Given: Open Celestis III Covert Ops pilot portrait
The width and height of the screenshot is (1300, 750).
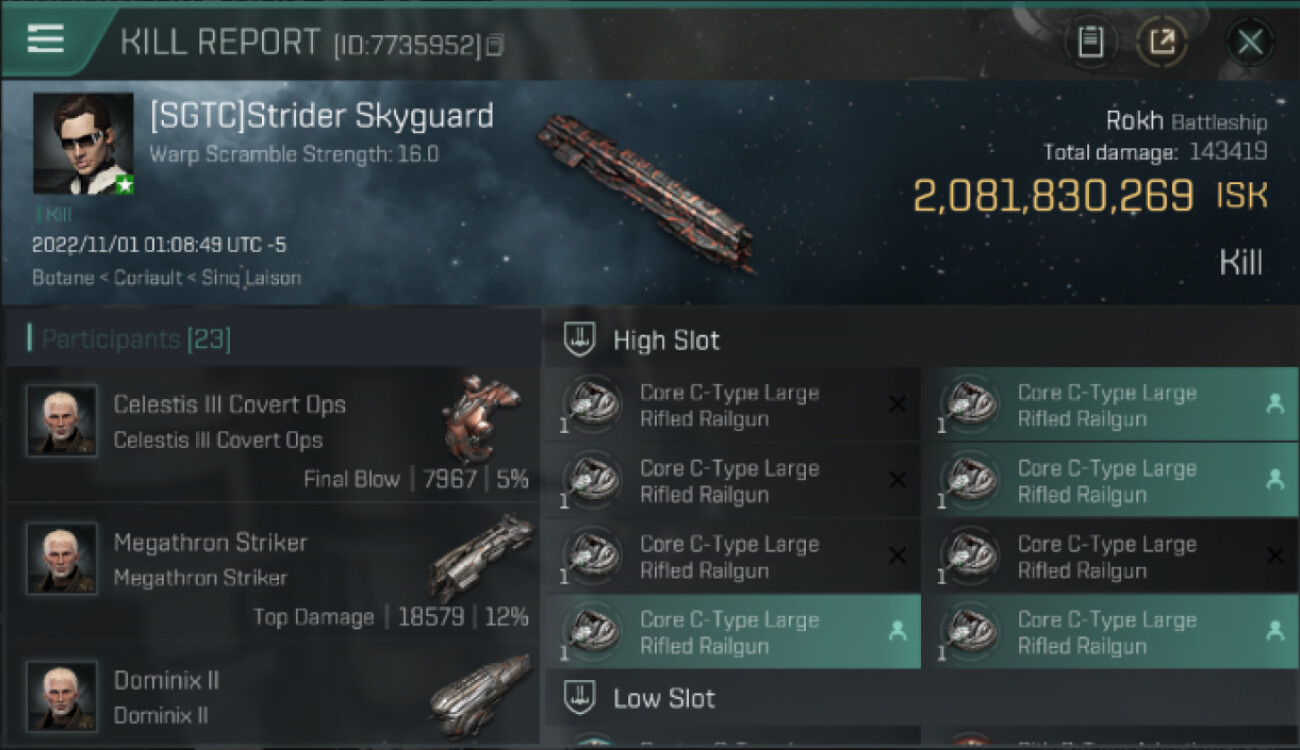Looking at the screenshot, I should coord(62,421).
